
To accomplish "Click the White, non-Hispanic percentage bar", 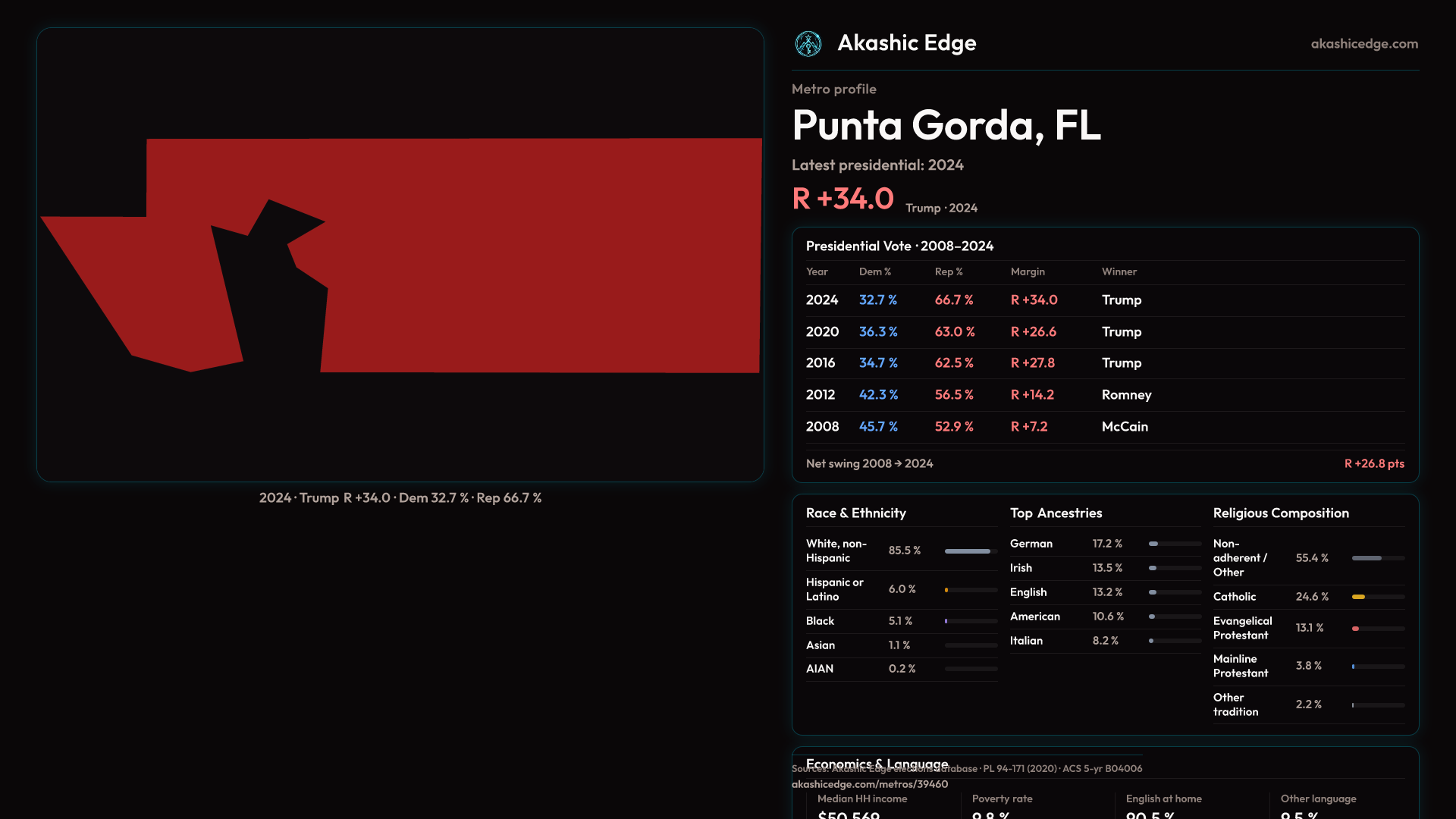I will click(x=968, y=551).
